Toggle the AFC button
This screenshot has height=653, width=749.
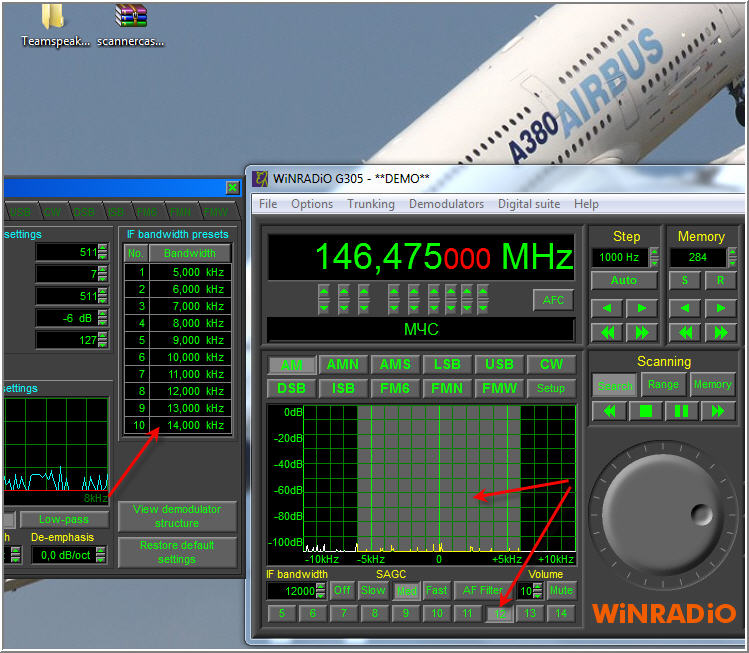coord(553,300)
